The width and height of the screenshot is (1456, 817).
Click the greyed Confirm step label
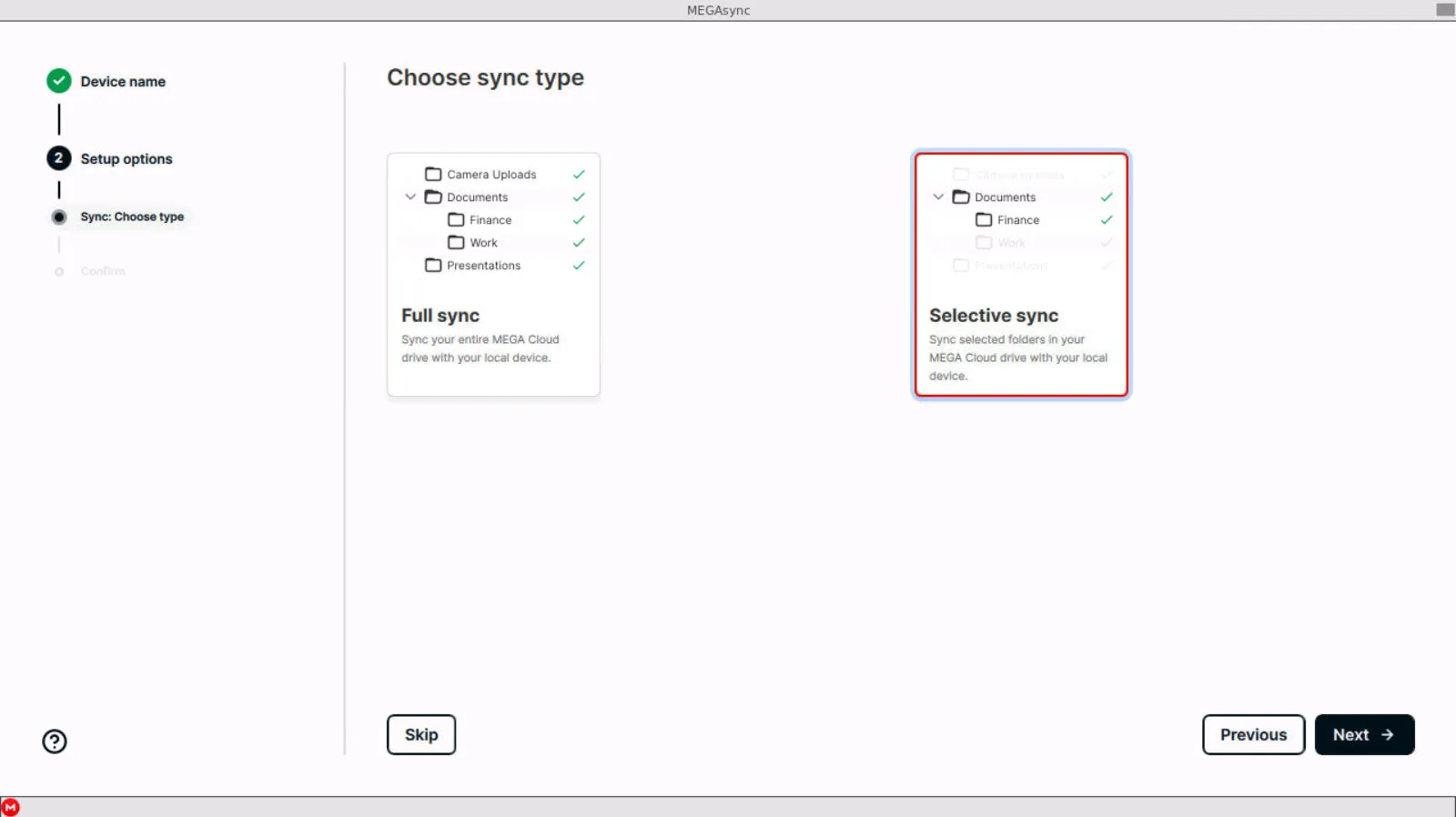pyautogui.click(x=103, y=271)
